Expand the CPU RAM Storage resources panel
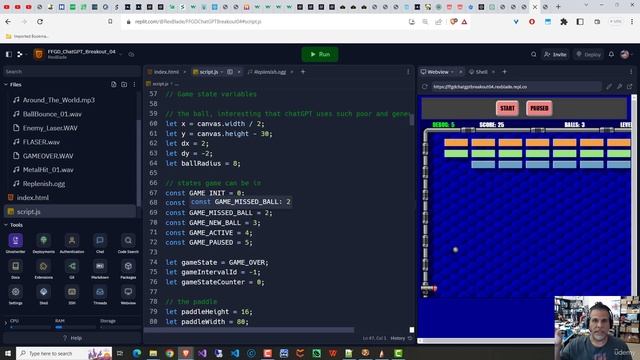Viewport: 640px width, 360px height. click(6, 323)
